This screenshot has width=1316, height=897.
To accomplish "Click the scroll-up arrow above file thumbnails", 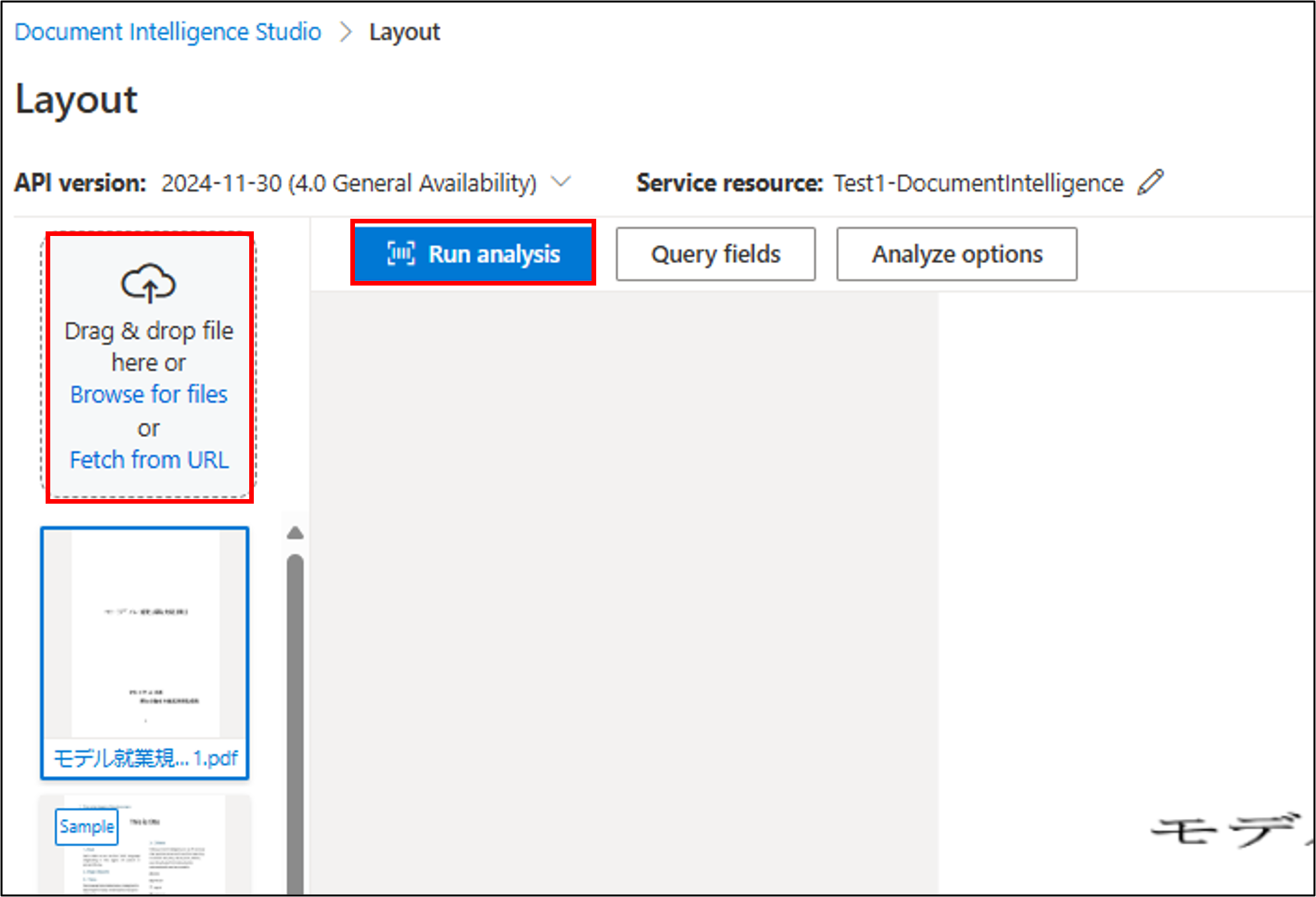I will click(295, 533).
